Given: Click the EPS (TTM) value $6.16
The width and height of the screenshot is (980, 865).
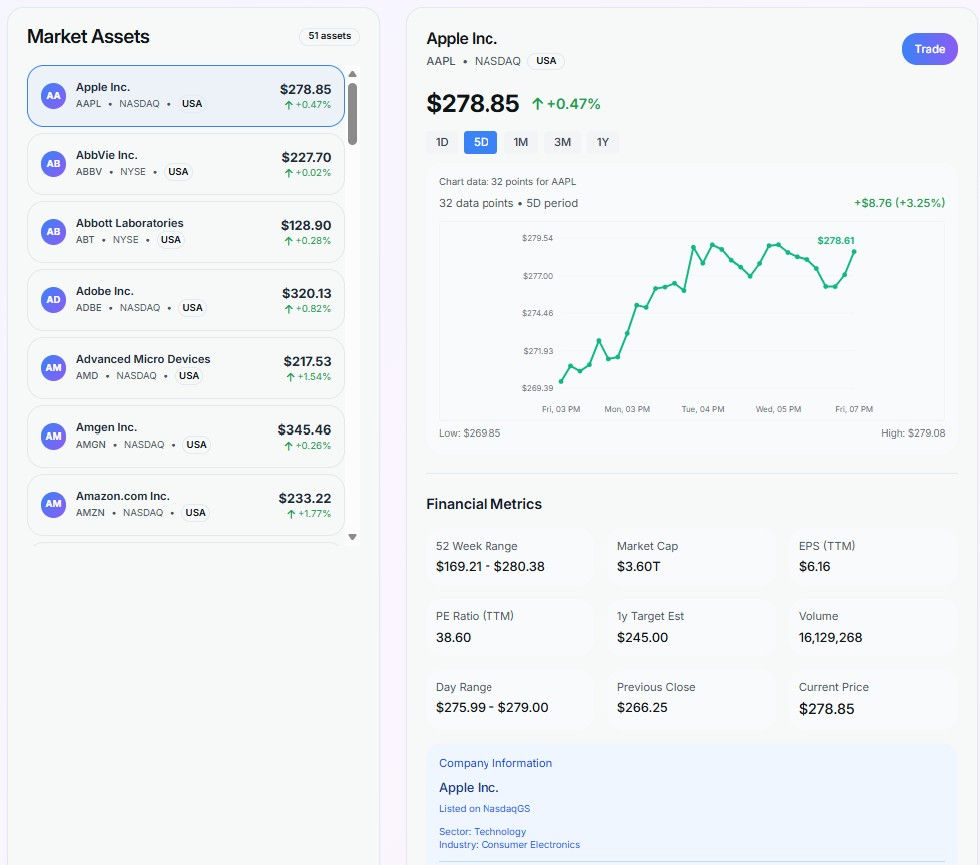Looking at the screenshot, I should [x=814, y=566].
